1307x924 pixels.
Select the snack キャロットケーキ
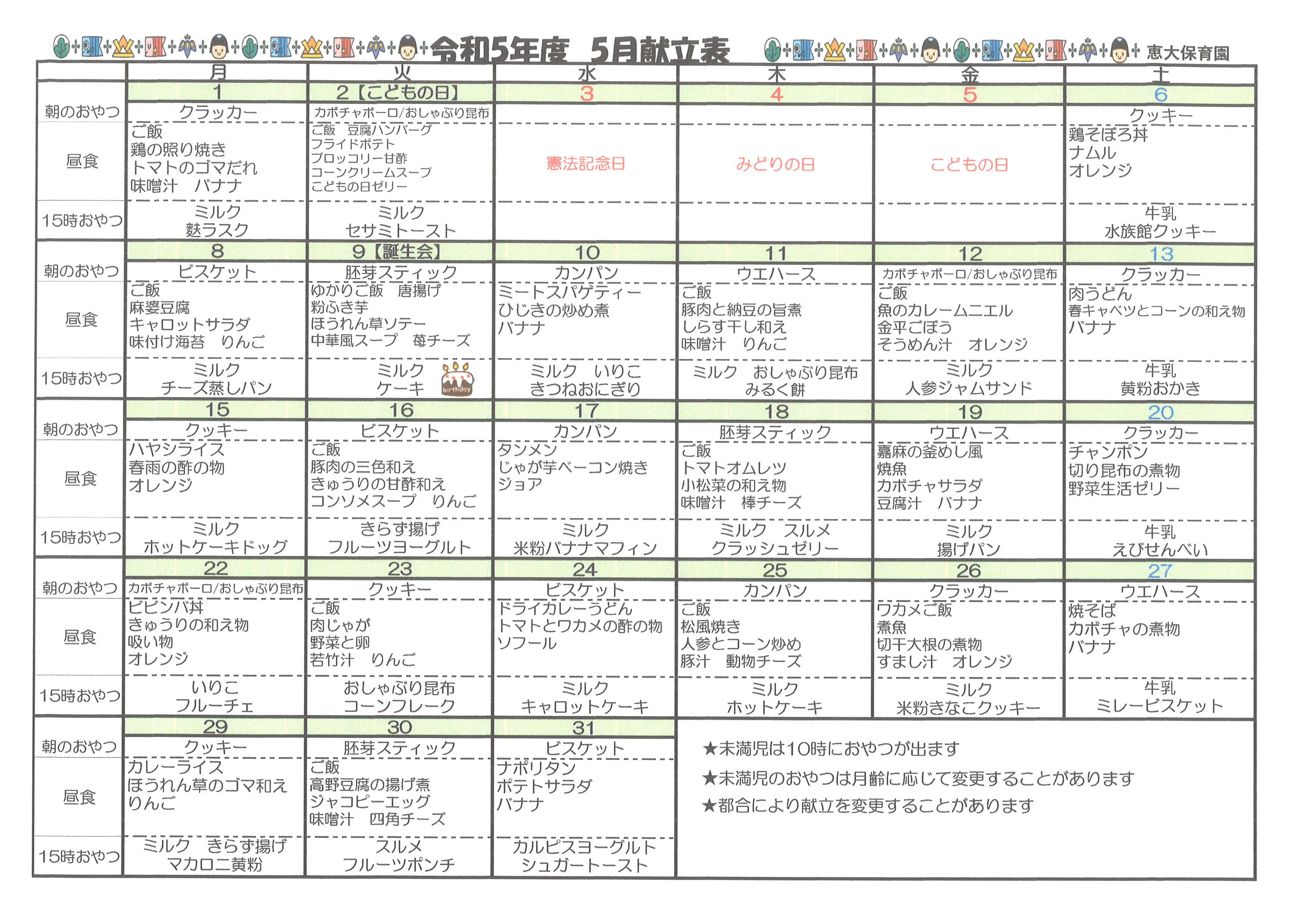(585, 707)
